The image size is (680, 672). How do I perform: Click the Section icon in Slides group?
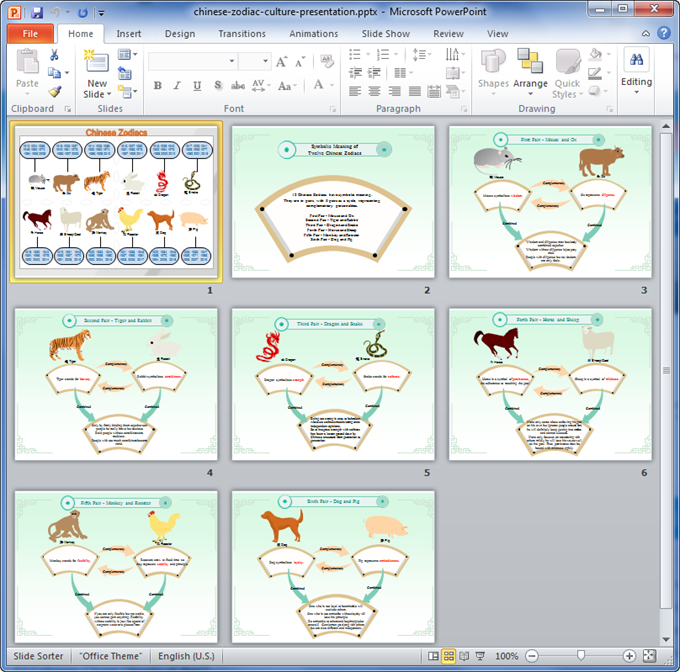coord(125,91)
